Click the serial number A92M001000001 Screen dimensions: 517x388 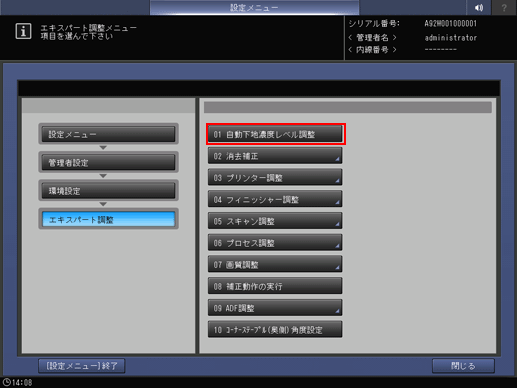pyautogui.click(x=451, y=24)
